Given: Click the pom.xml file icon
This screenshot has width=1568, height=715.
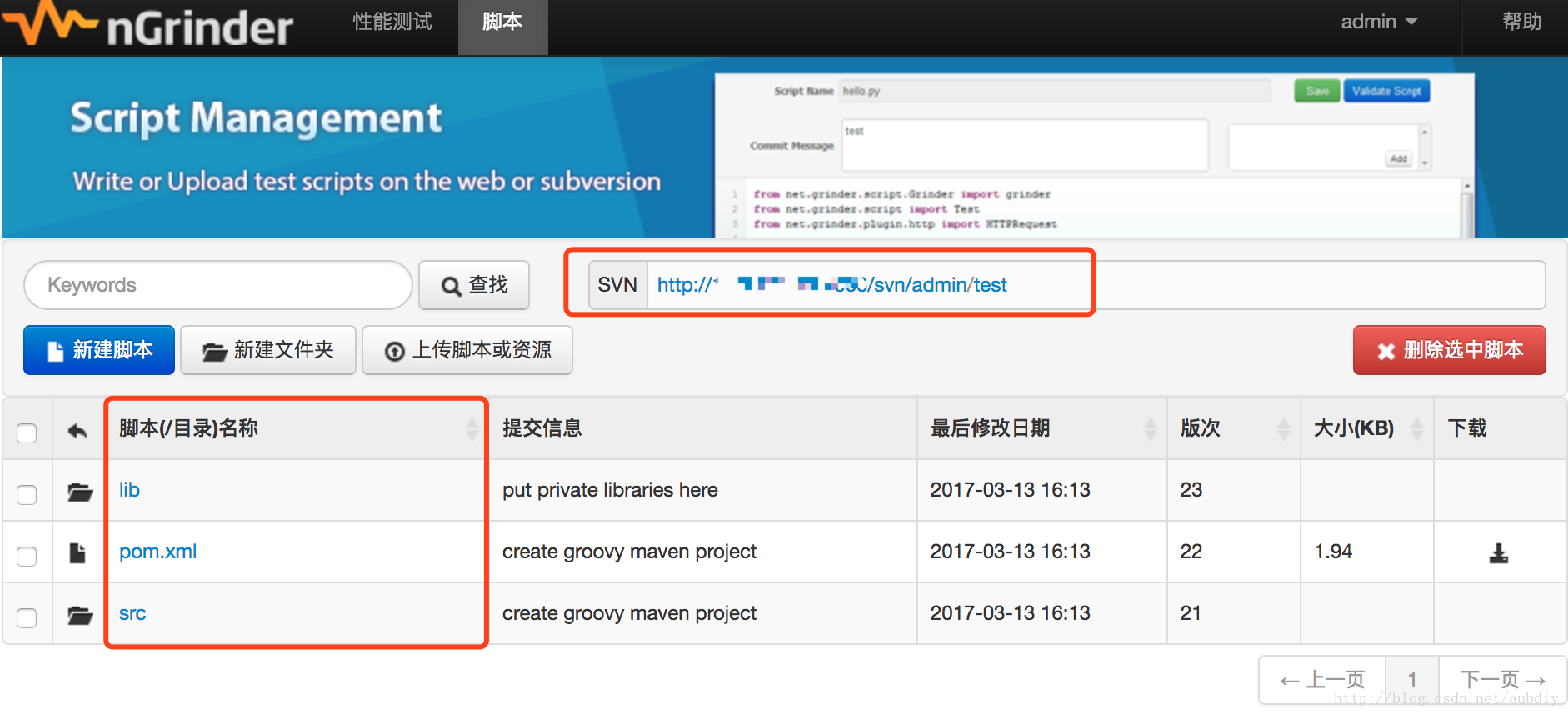Looking at the screenshot, I should coord(77,552).
